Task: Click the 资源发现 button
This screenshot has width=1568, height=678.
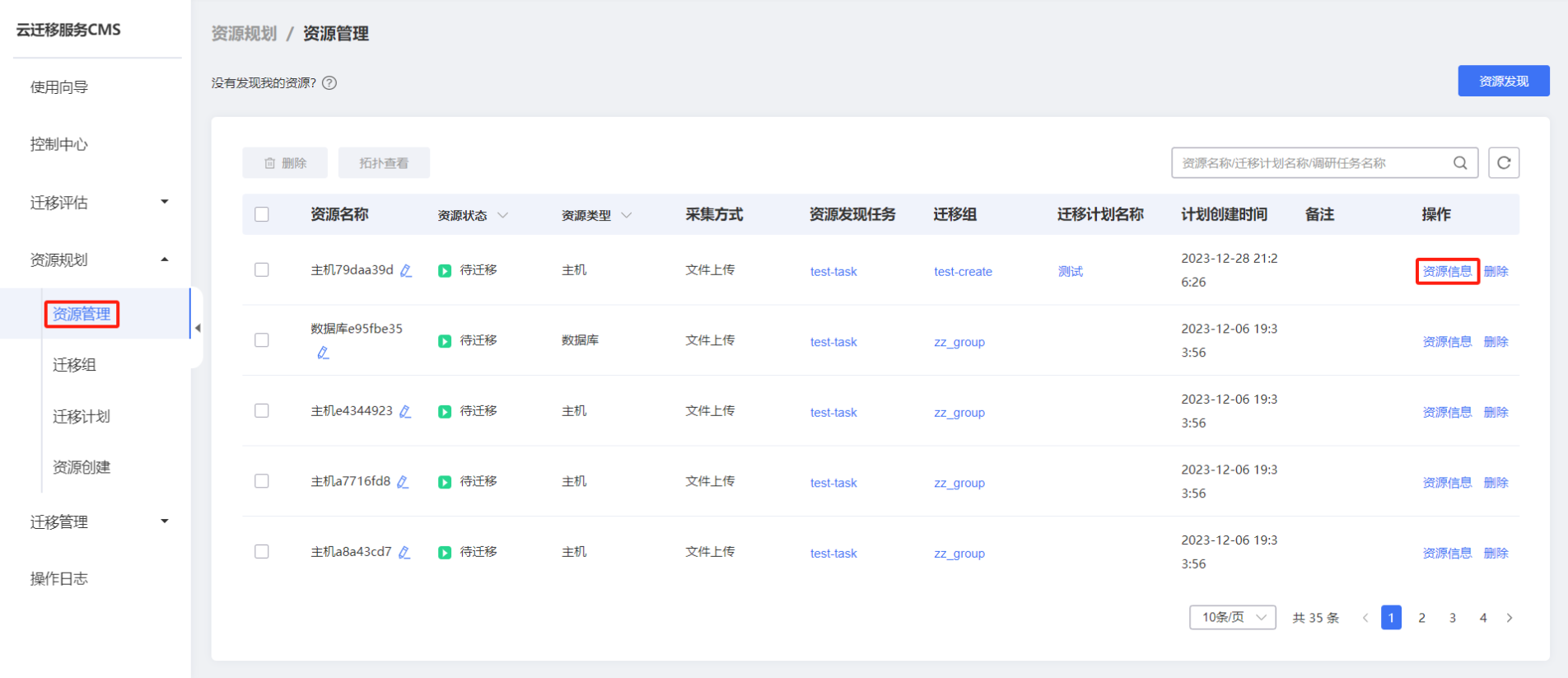Action: tap(1504, 81)
